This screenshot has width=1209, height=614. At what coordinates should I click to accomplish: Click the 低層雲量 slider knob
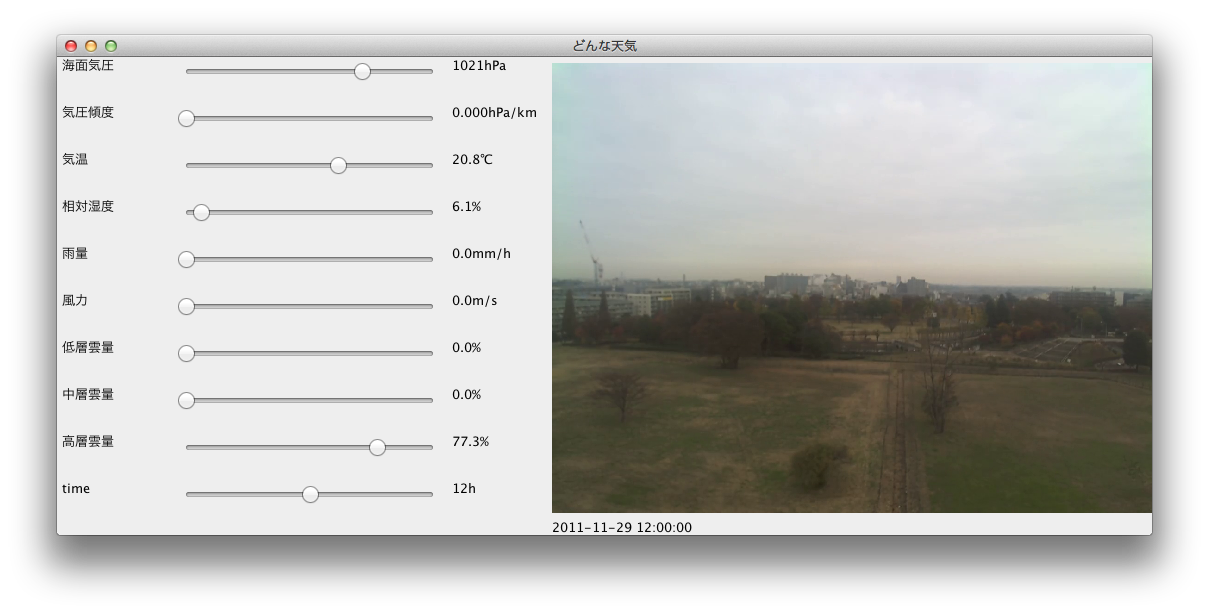point(186,353)
